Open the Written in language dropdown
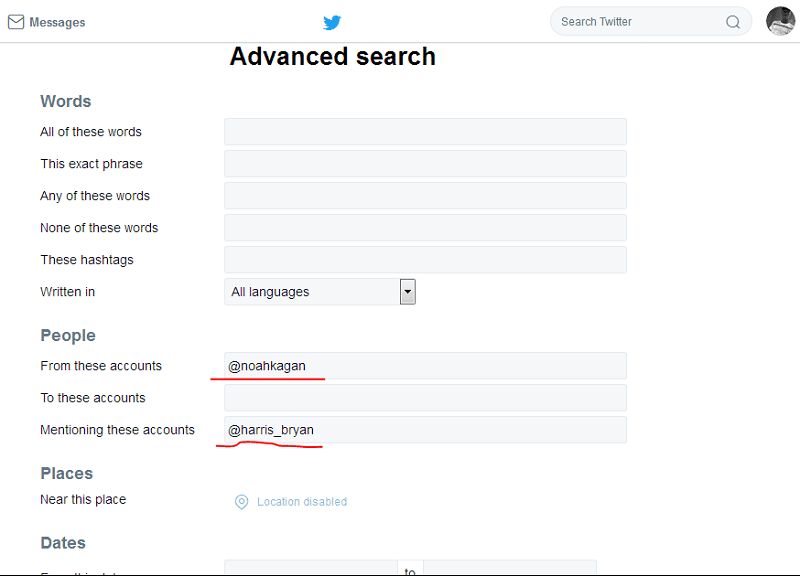 [x=320, y=292]
